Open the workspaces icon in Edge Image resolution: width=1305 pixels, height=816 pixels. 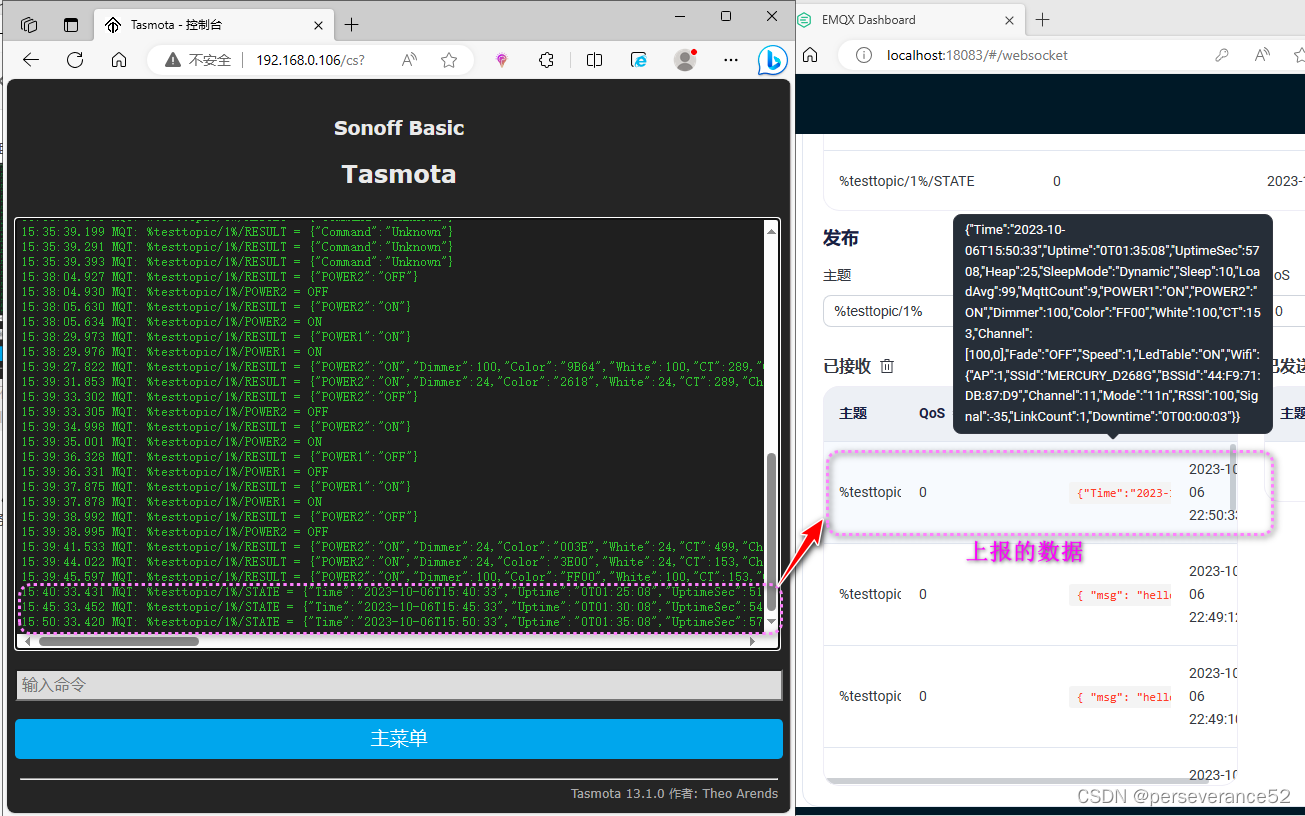pos(29,25)
